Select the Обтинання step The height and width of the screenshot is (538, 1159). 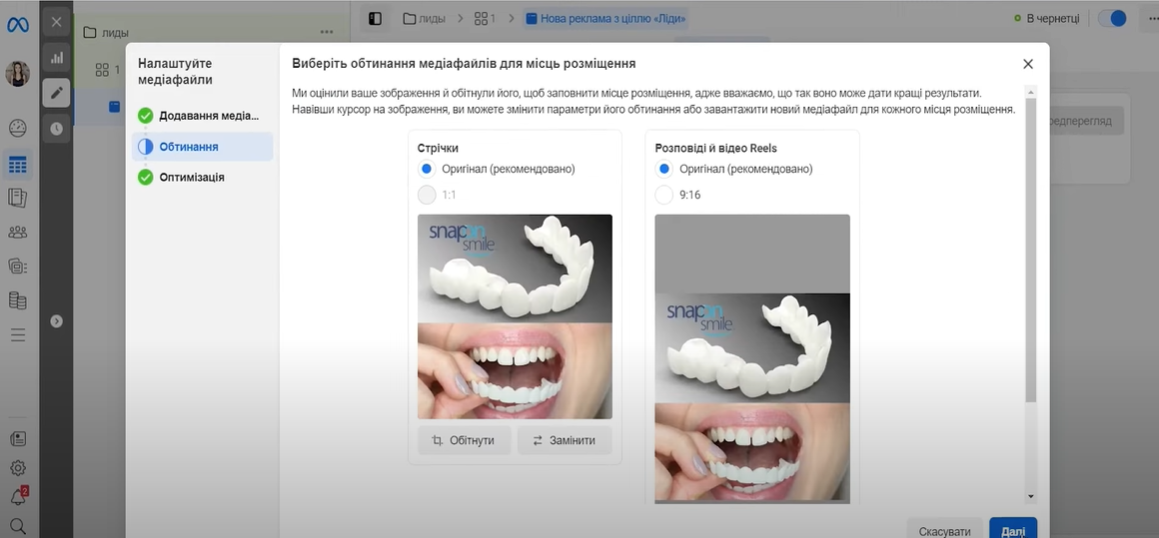pyautogui.click(x=203, y=146)
